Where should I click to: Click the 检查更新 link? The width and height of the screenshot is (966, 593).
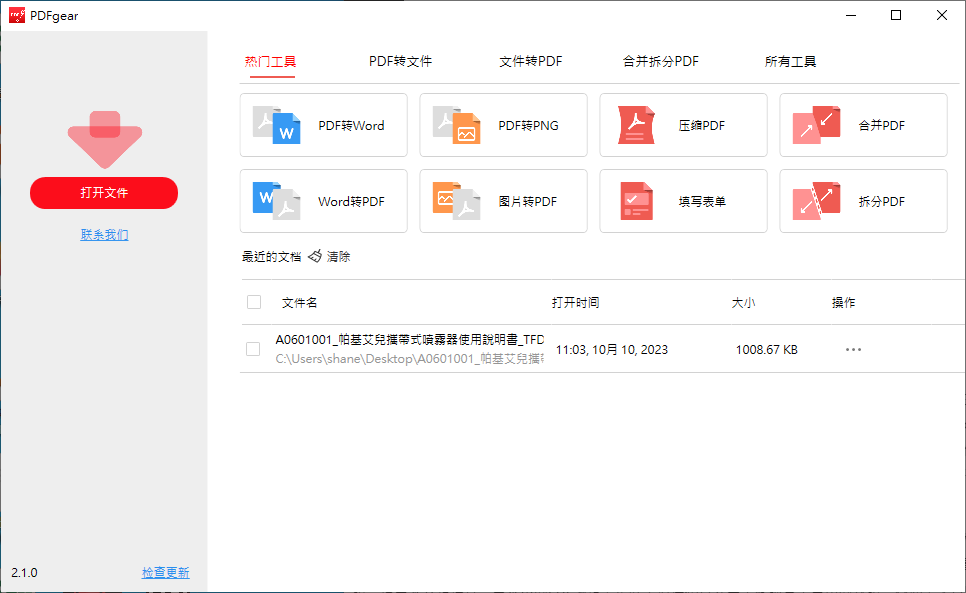166,573
